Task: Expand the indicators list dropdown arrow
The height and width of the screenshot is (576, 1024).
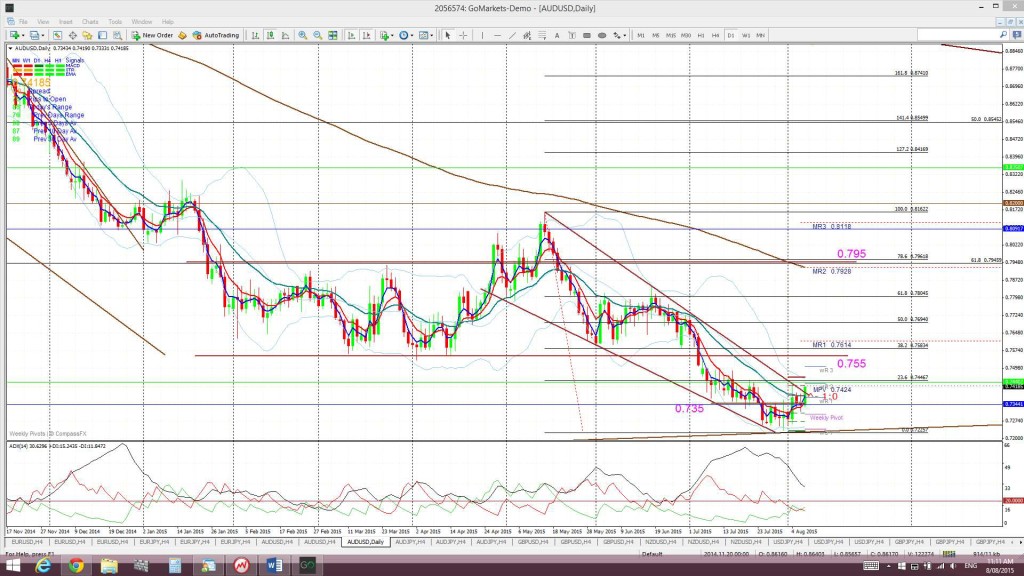Action: tap(392, 35)
